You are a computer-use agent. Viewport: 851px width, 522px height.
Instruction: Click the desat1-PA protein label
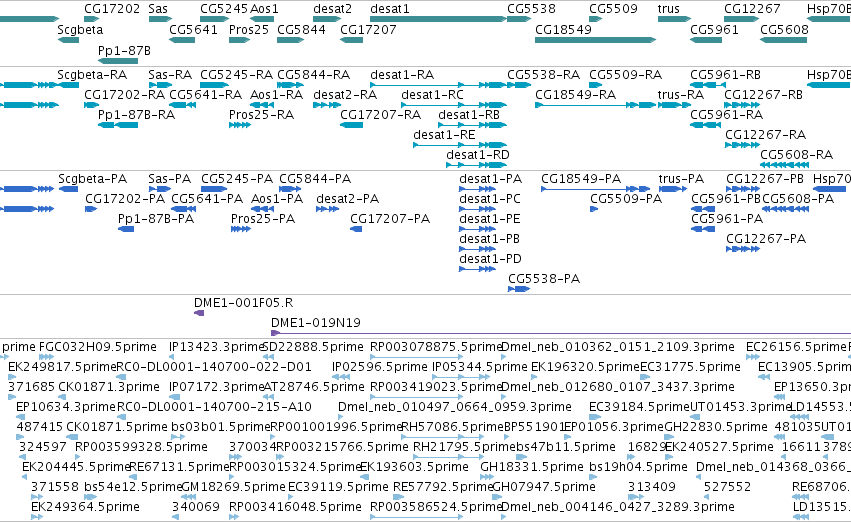(491, 179)
